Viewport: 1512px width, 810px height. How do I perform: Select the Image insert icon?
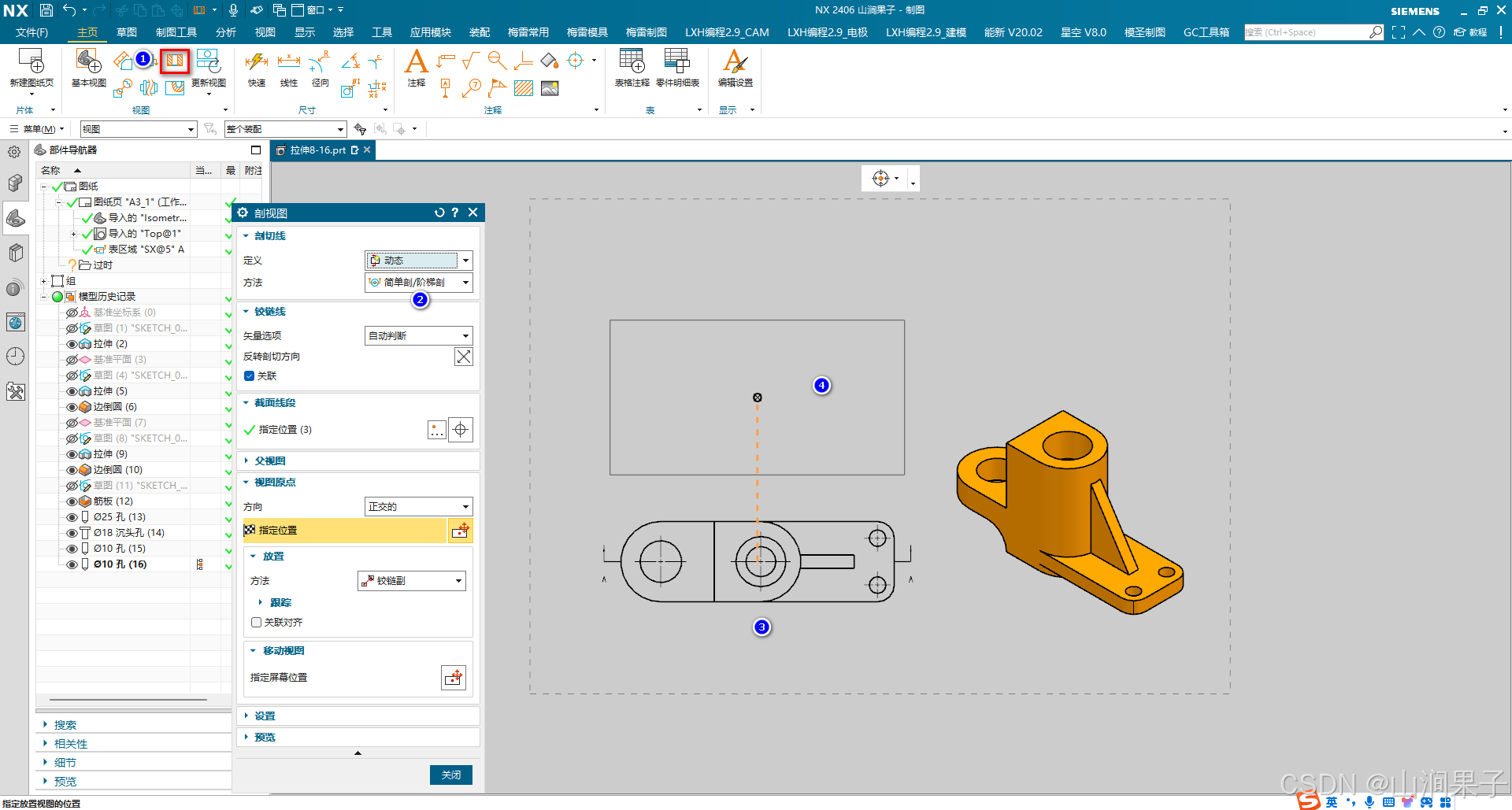click(x=550, y=88)
